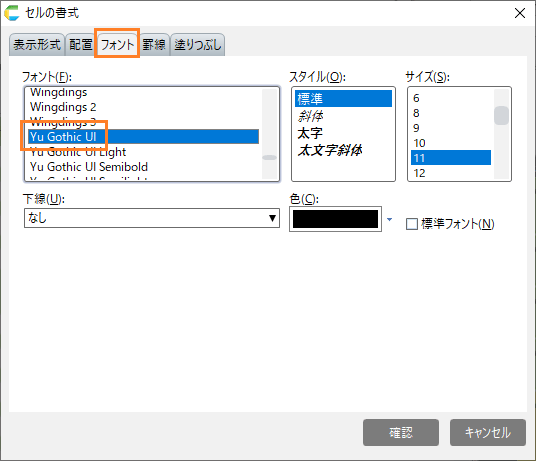Viewport: 536px width, 461px height.
Task: Select font size 11
Action: [451, 158]
